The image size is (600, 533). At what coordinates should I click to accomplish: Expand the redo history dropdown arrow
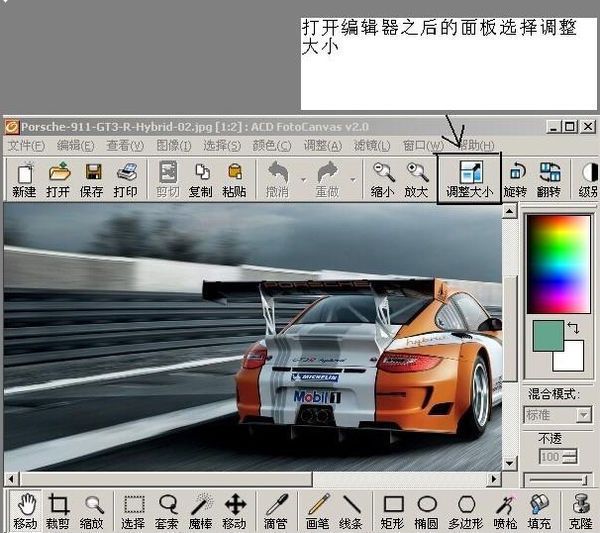(x=353, y=179)
